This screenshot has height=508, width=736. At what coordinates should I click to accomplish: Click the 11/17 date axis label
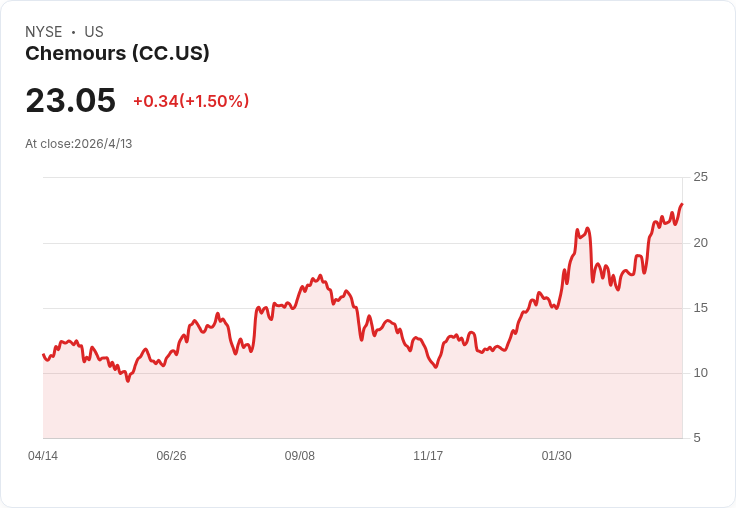[428, 456]
